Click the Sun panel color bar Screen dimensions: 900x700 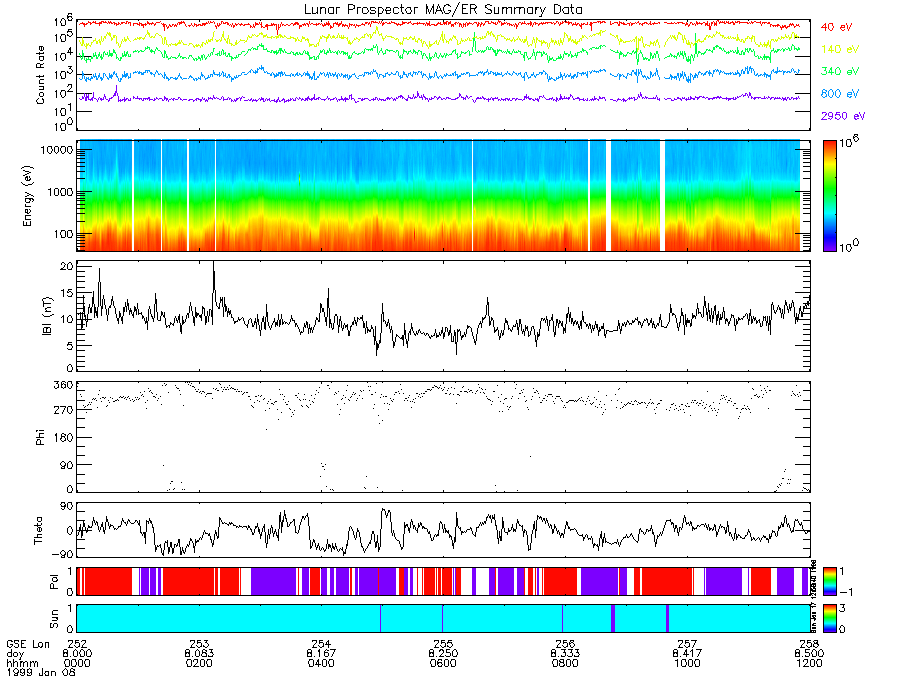[x=829, y=618]
